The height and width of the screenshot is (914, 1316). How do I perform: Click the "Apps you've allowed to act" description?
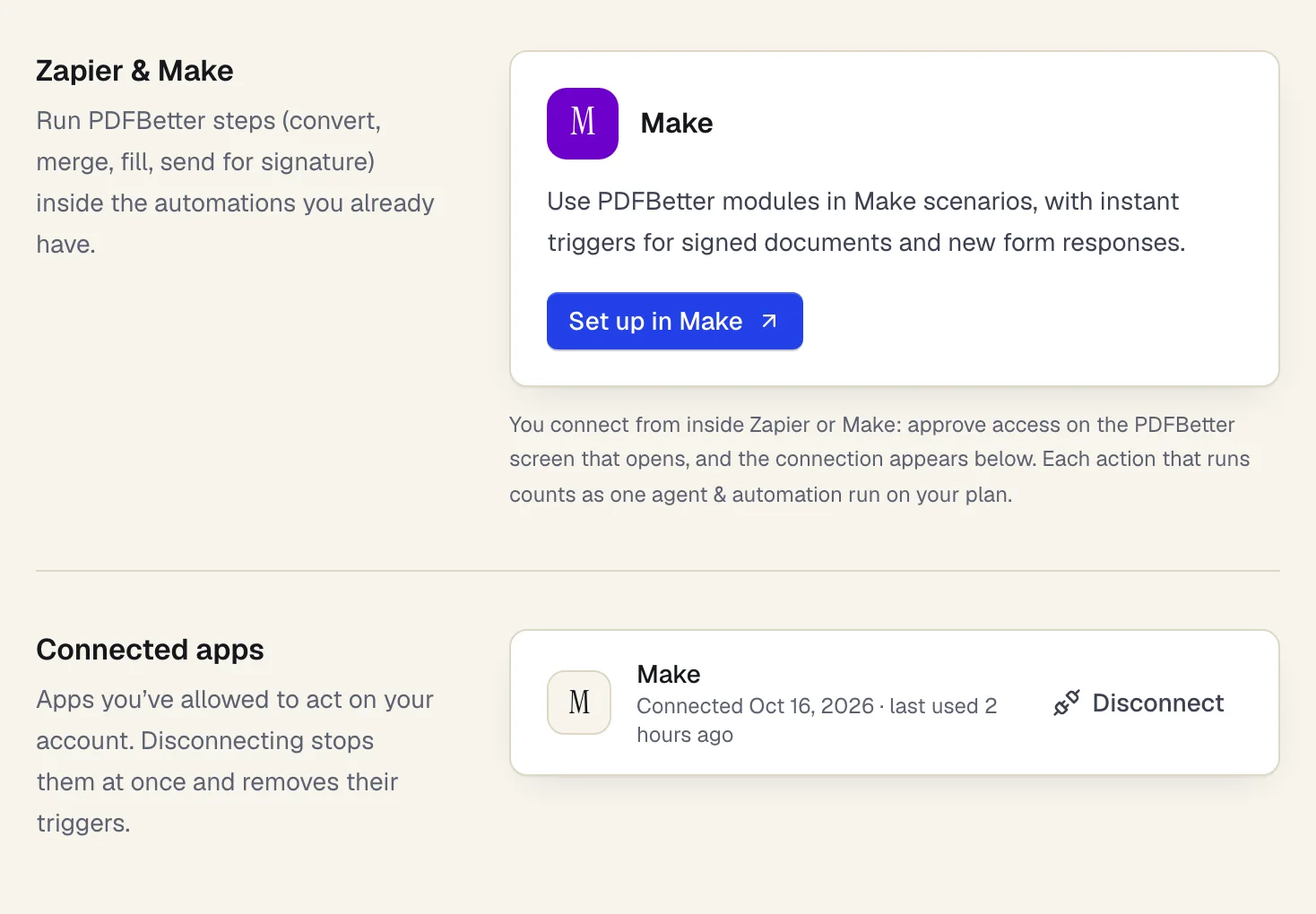click(x=235, y=762)
